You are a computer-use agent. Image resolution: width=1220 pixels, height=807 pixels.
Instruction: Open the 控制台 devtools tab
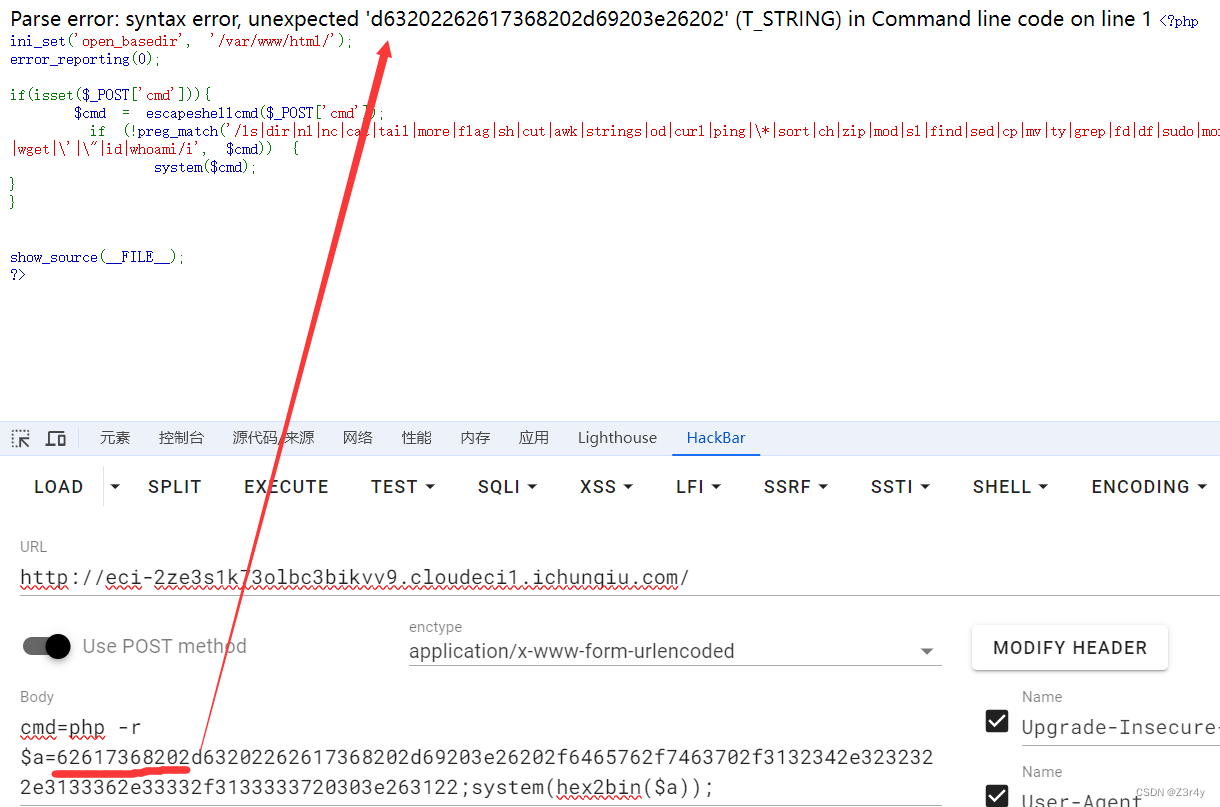(181, 438)
